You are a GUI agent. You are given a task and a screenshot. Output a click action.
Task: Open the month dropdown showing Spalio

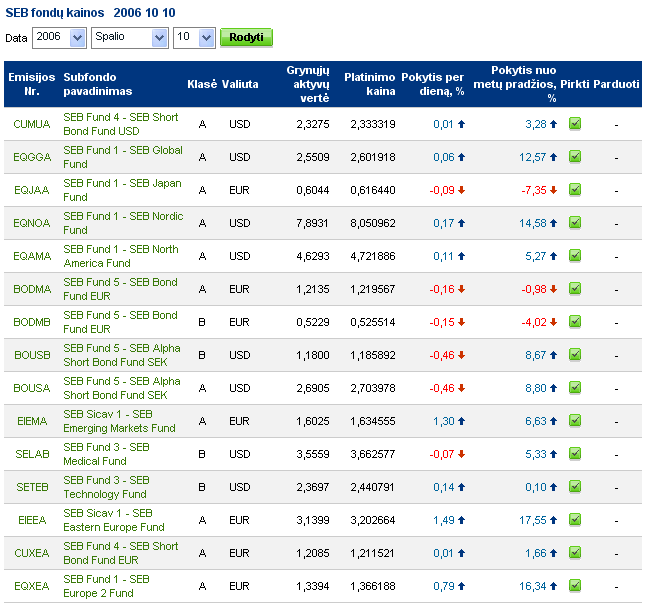coord(130,38)
